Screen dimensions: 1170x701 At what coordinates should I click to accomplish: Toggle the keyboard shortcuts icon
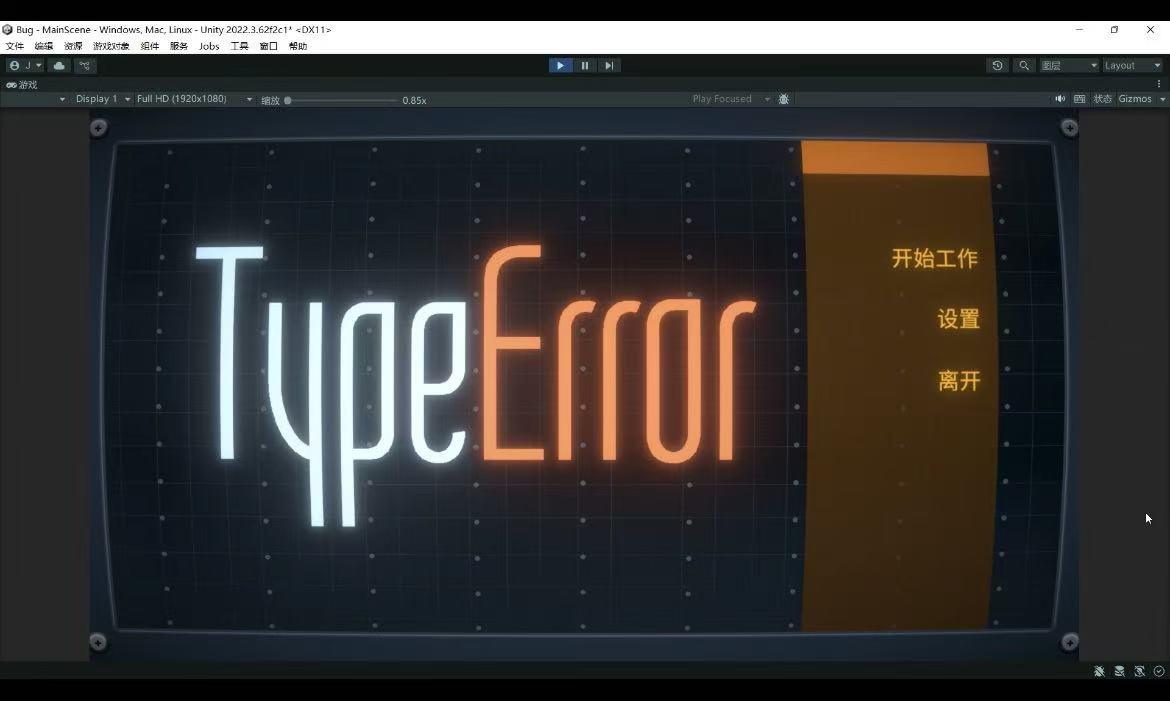pos(1079,99)
